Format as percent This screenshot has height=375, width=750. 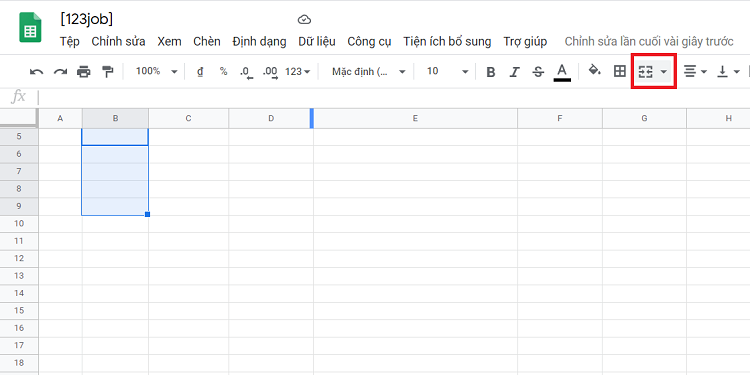(223, 72)
